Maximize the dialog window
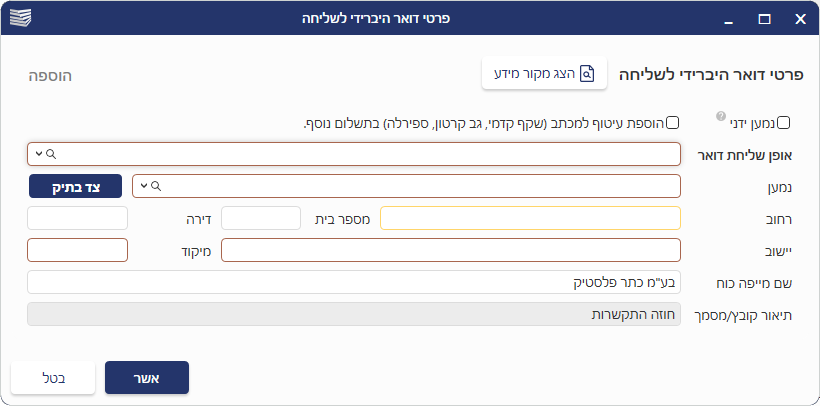 (765, 19)
